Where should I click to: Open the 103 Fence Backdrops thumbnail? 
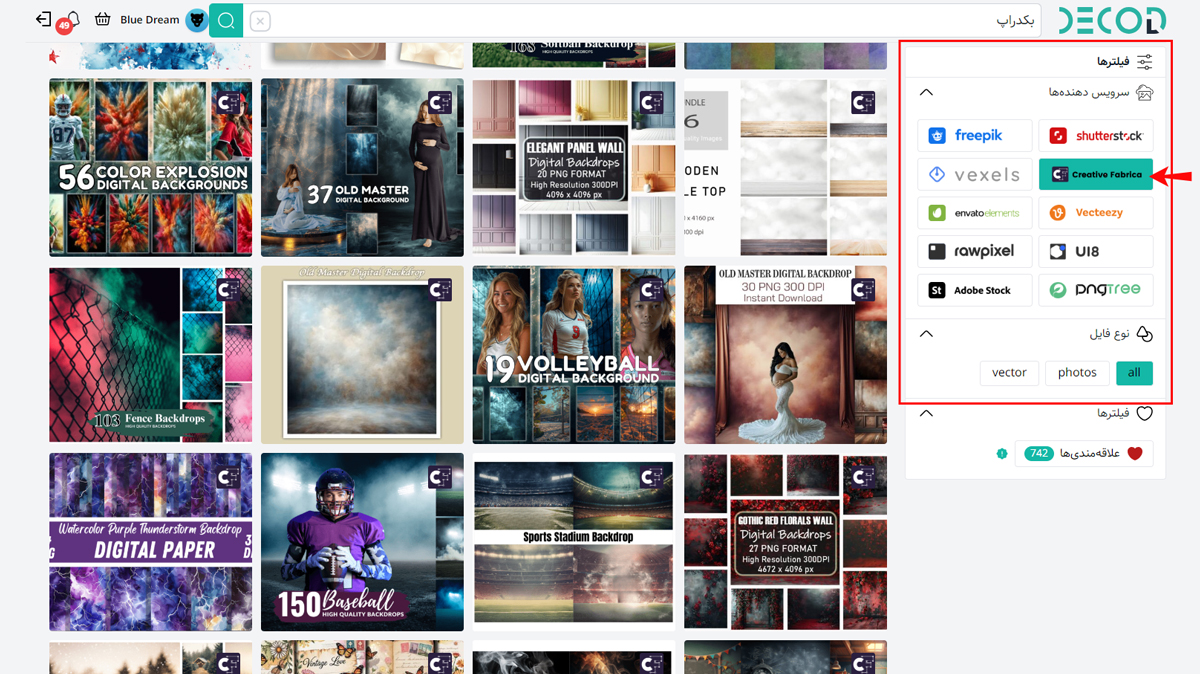[150, 355]
